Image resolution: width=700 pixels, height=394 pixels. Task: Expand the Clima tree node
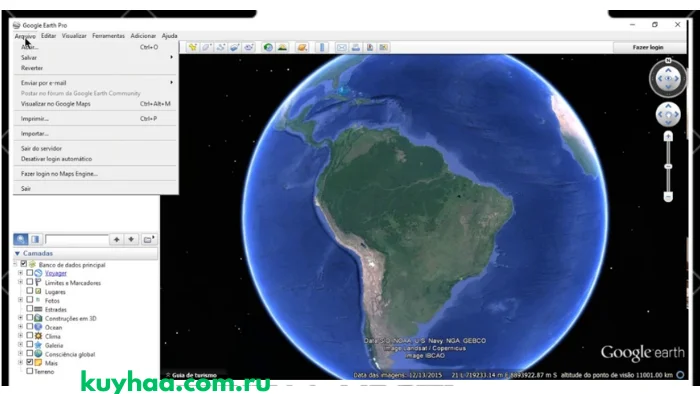tap(21, 336)
